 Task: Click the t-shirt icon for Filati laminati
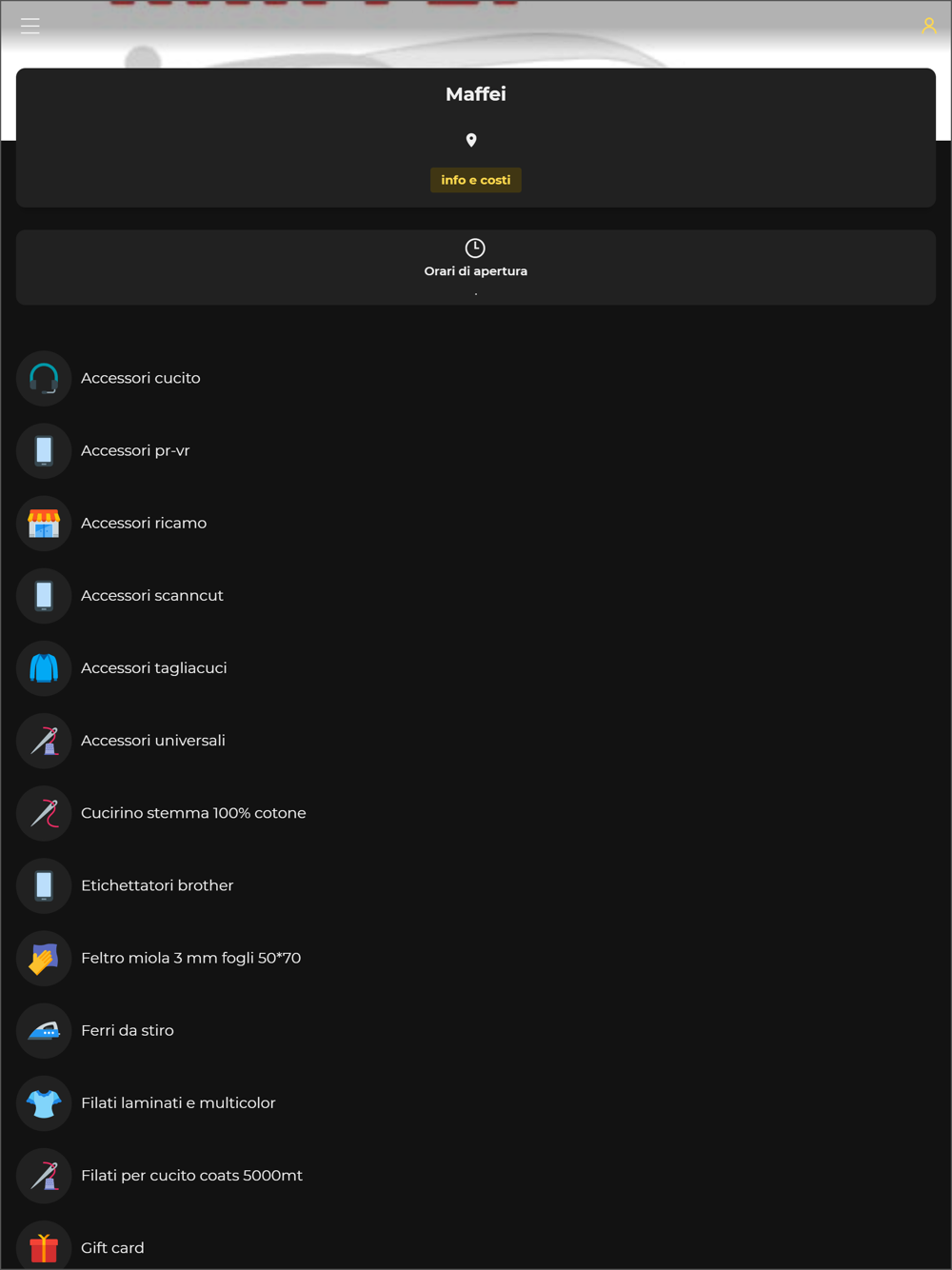(x=44, y=1102)
